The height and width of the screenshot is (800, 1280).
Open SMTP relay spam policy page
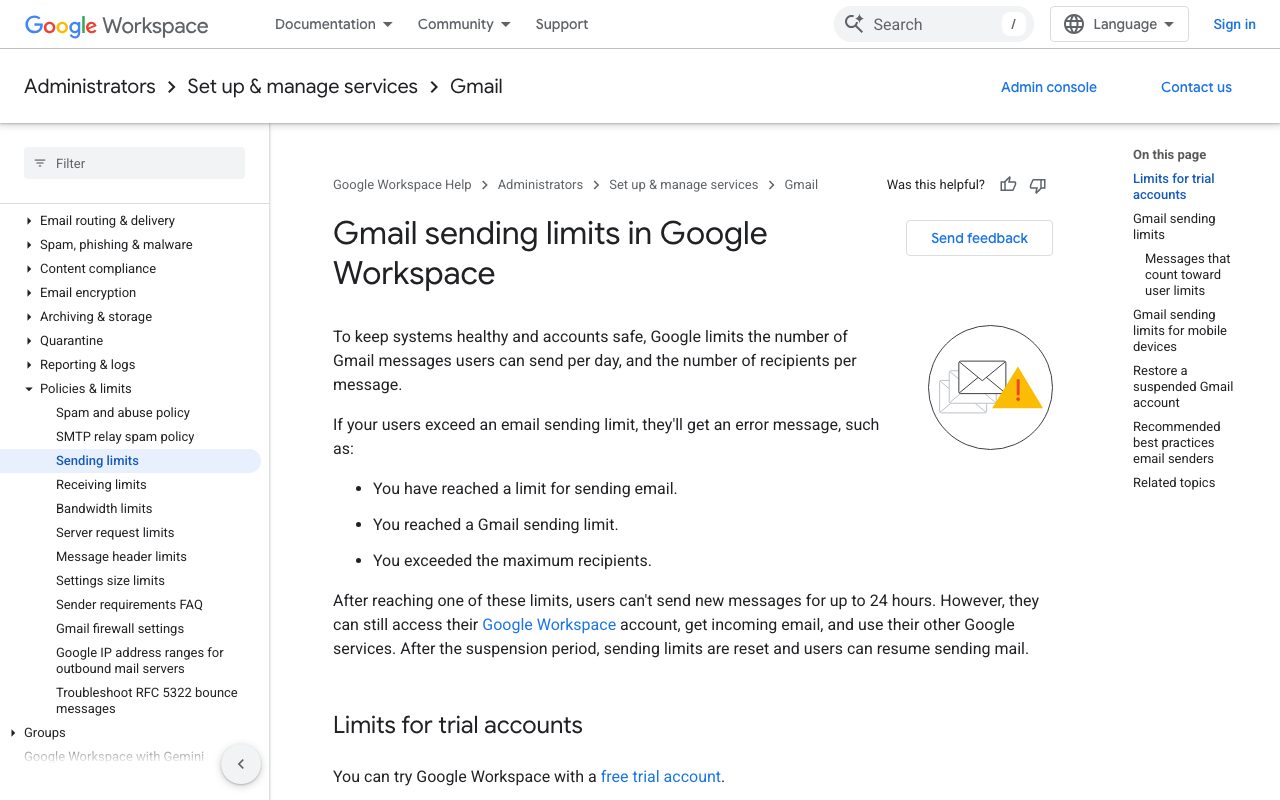pos(125,437)
